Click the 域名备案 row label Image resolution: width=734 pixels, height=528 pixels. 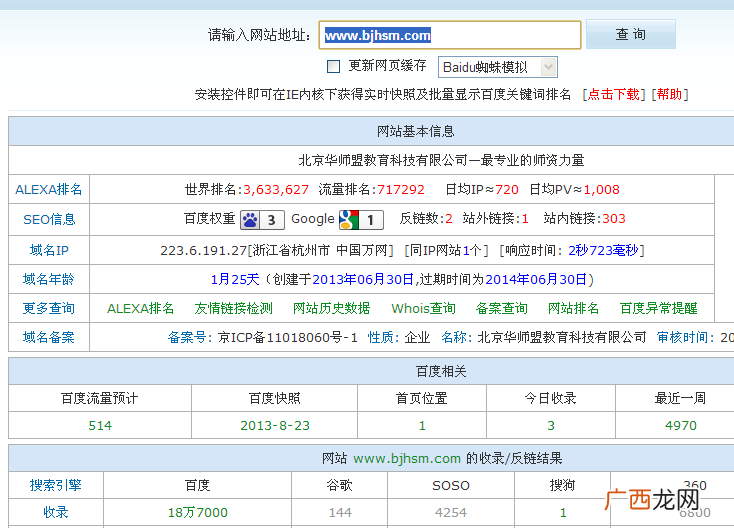coord(49,337)
